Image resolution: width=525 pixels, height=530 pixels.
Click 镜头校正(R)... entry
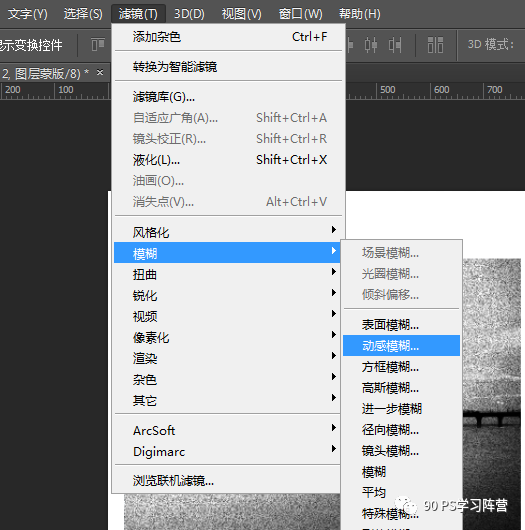(x=228, y=139)
